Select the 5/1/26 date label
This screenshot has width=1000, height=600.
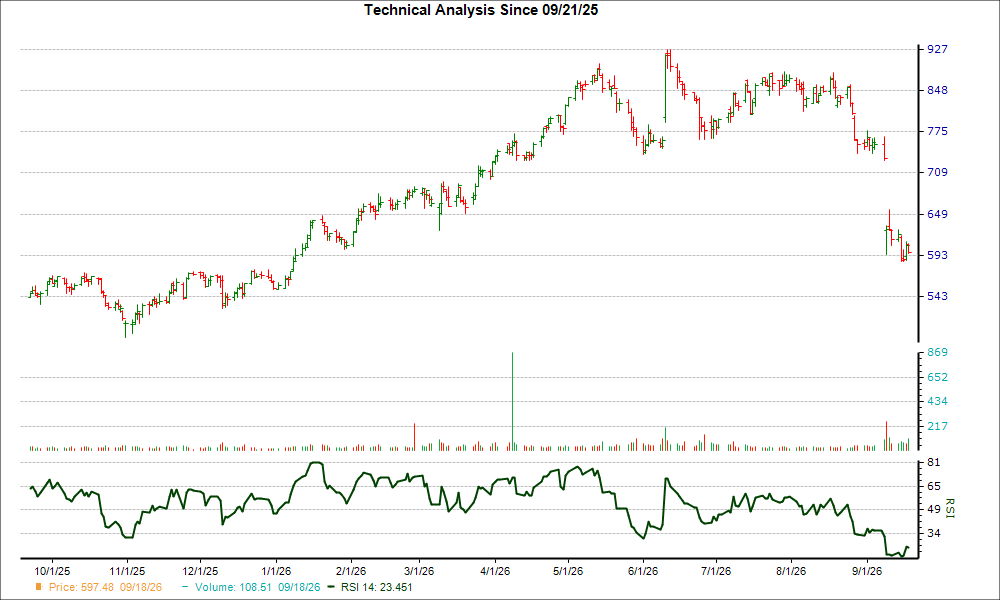(568, 571)
